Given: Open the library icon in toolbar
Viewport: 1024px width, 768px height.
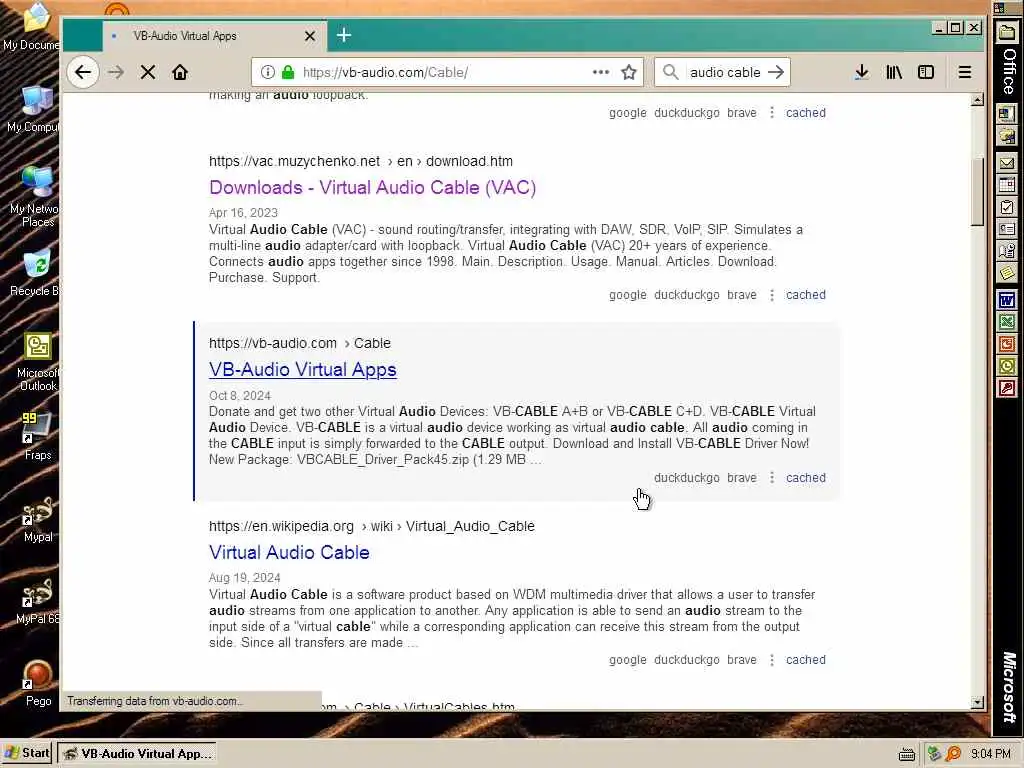Looking at the screenshot, I should click(894, 72).
